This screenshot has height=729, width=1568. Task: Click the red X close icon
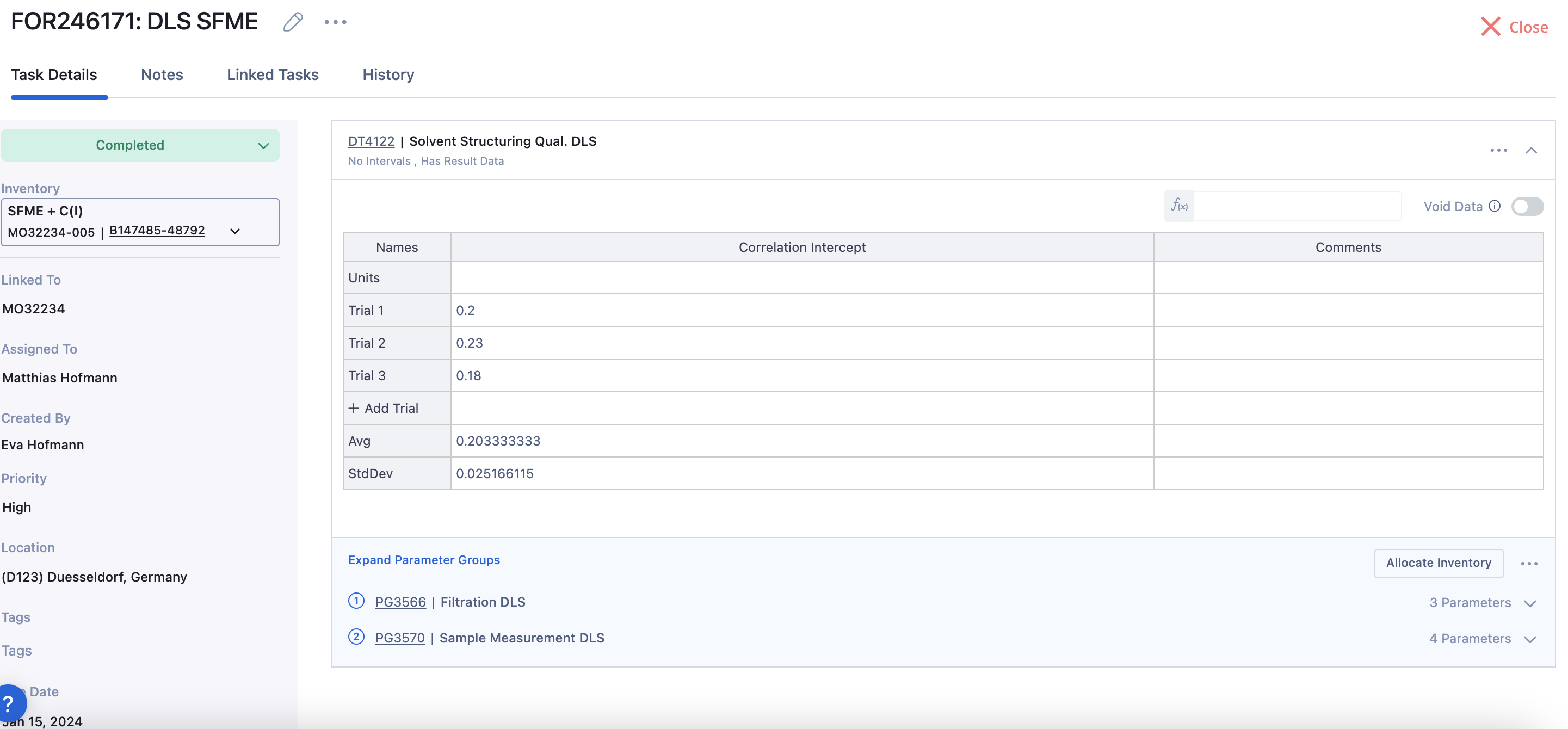[1490, 27]
